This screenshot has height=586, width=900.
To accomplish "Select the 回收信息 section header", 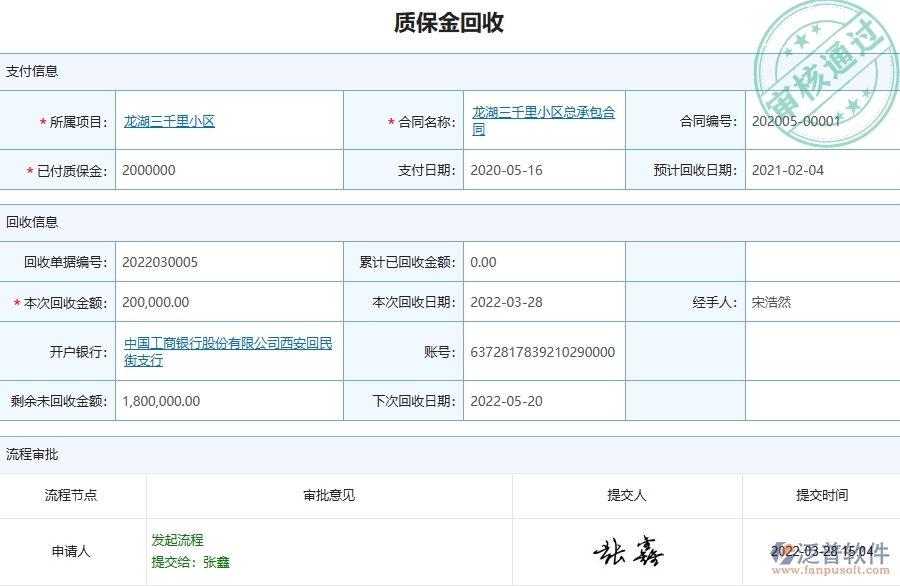I will pyautogui.click(x=34, y=222).
